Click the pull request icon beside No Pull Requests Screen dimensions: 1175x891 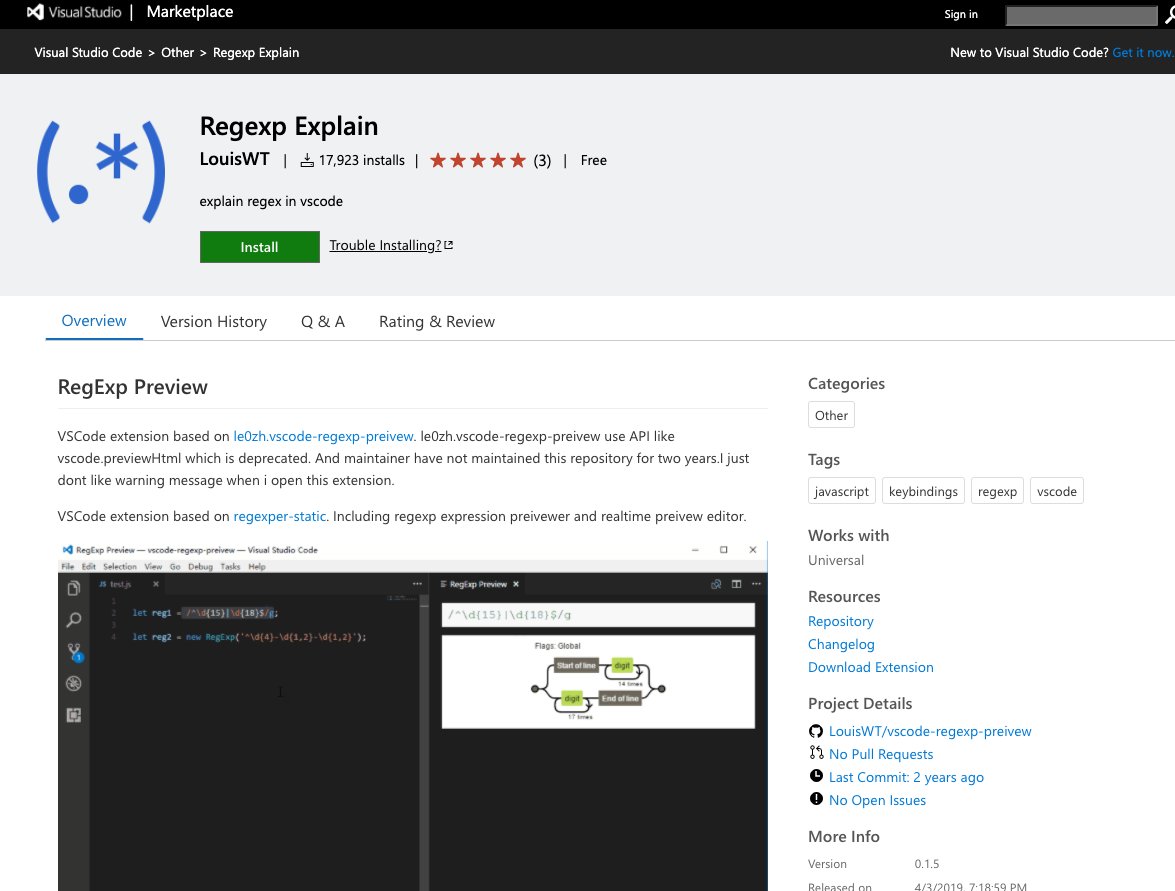[x=816, y=753]
